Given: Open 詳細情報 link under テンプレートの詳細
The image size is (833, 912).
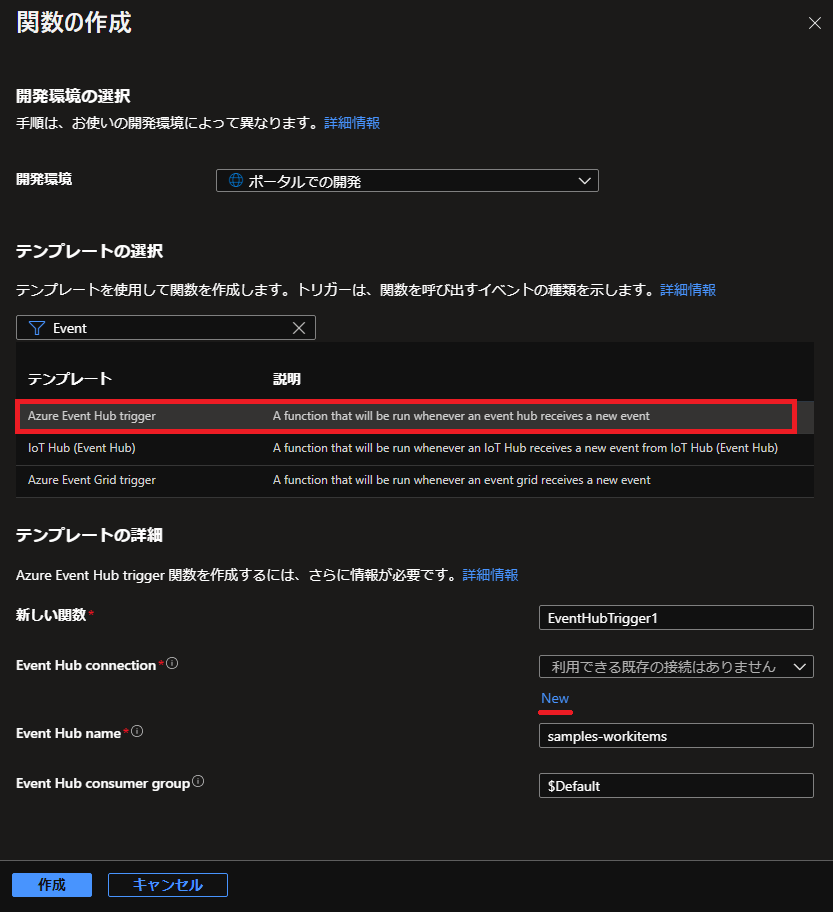Looking at the screenshot, I should pos(490,575).
